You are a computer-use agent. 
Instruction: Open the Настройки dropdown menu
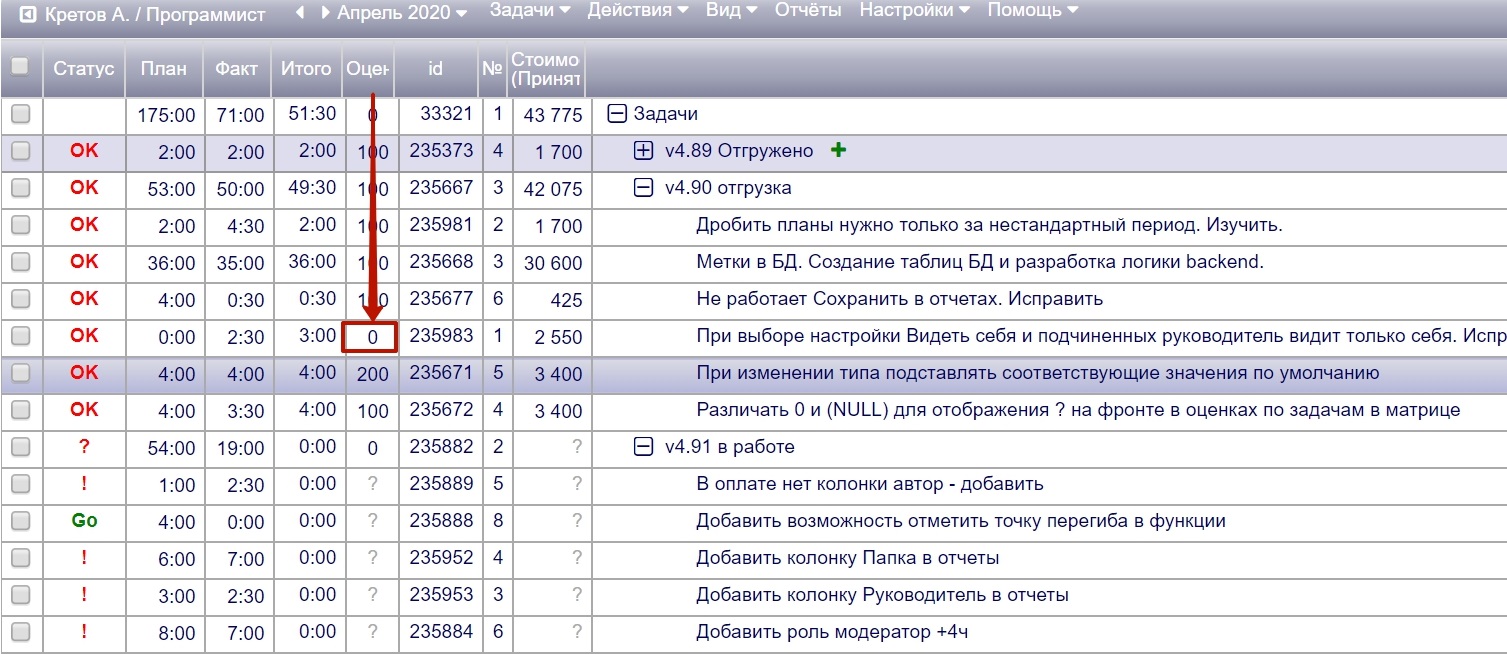pos(914,11)
